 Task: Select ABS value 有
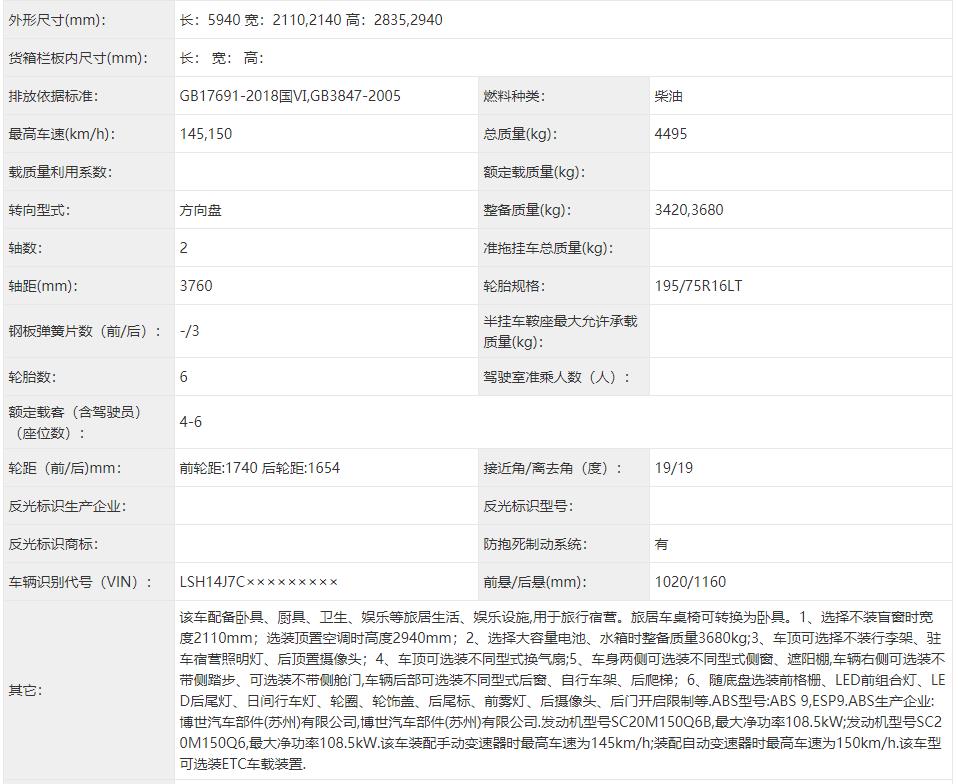pos(661,544)
